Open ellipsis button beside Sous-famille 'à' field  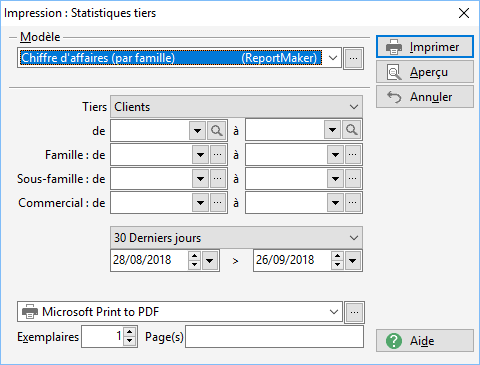[x=353, y=179]
